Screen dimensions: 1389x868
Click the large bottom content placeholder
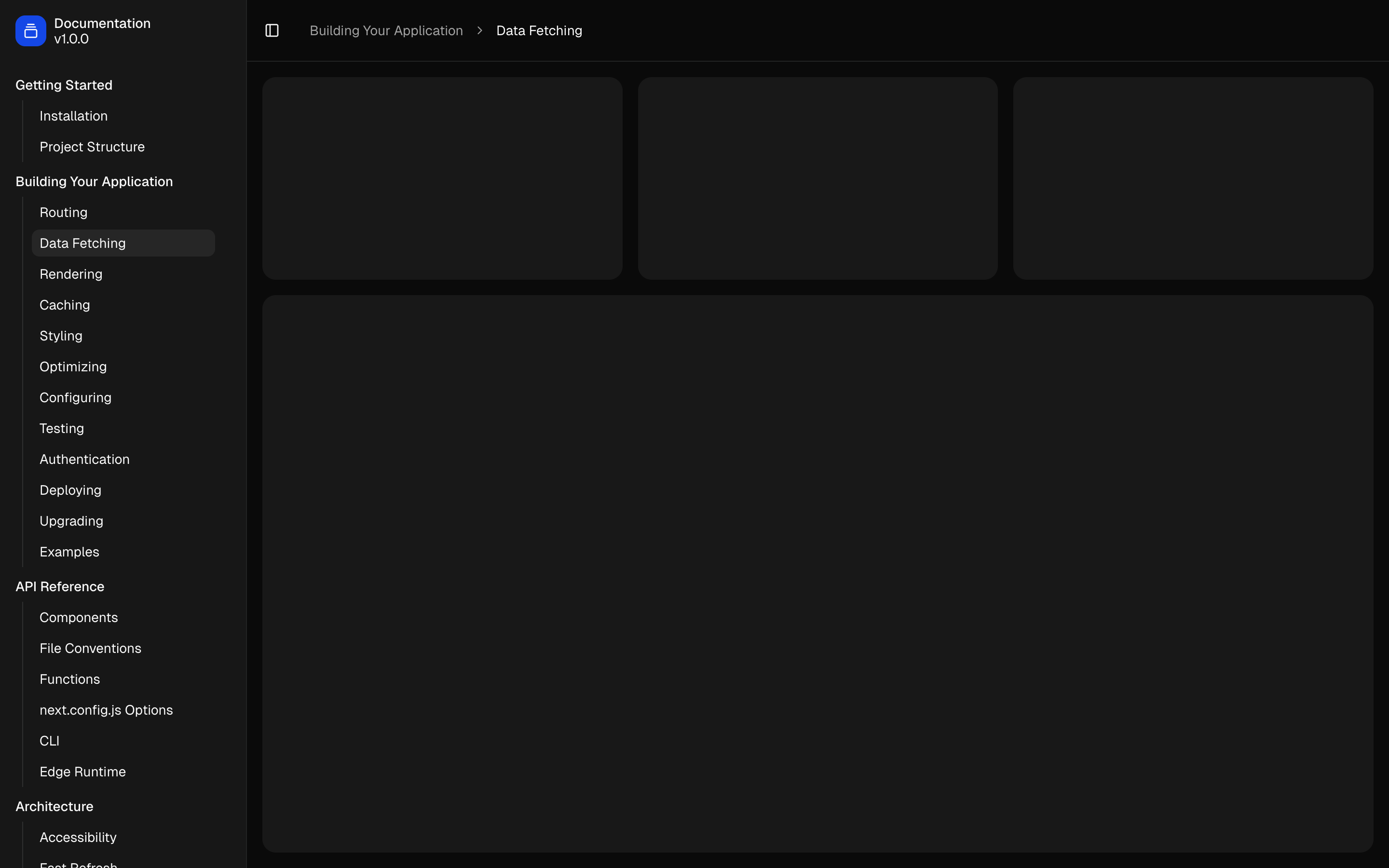pos(817,573)
